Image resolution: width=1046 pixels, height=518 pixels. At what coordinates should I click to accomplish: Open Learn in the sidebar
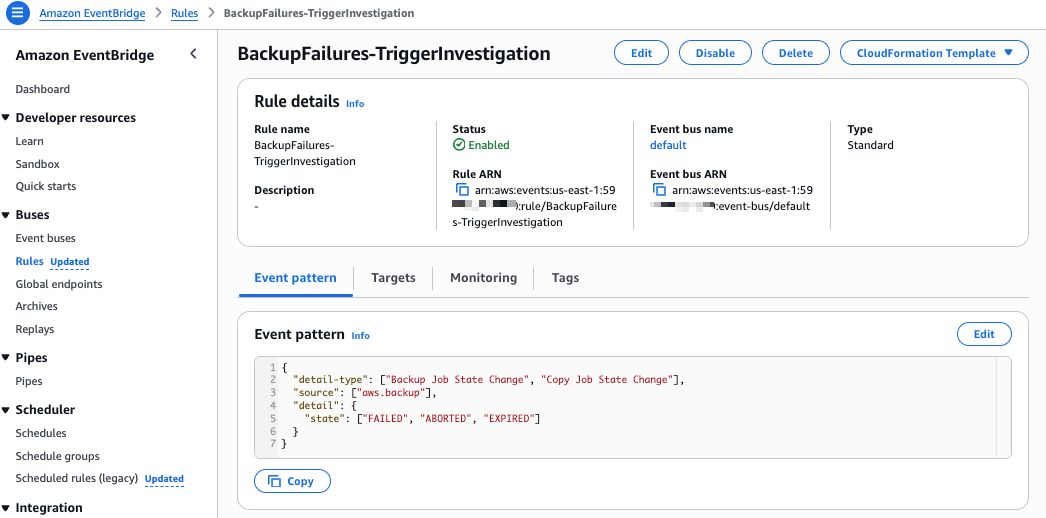29,141
